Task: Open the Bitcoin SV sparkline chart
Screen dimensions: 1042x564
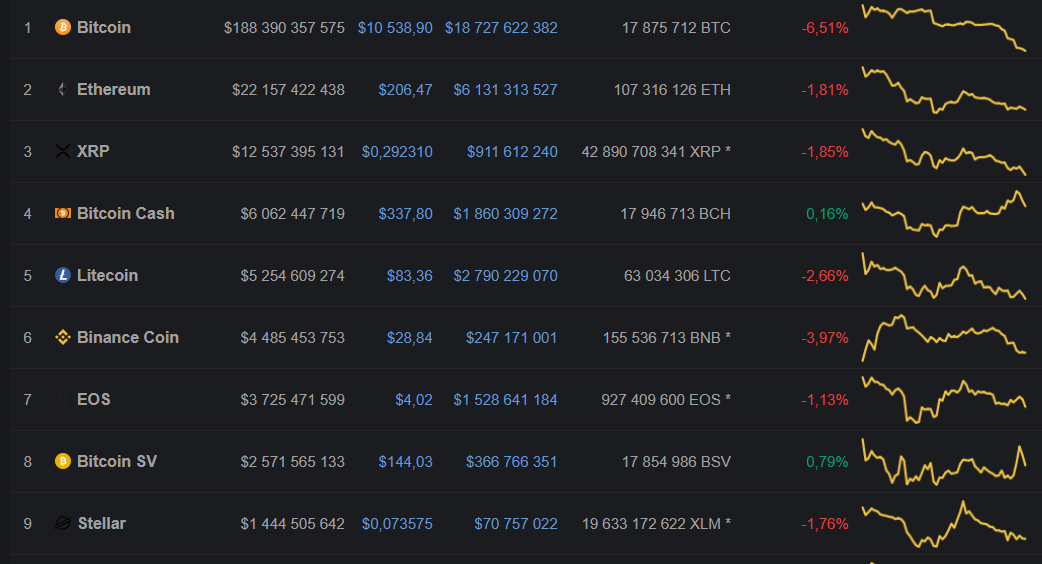Action: tap(943, 463)
